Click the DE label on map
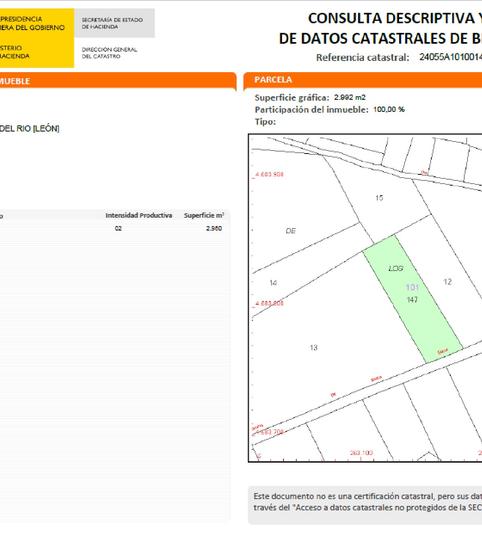482x542 pixels. pyautogui.click(x=290, y=231)
